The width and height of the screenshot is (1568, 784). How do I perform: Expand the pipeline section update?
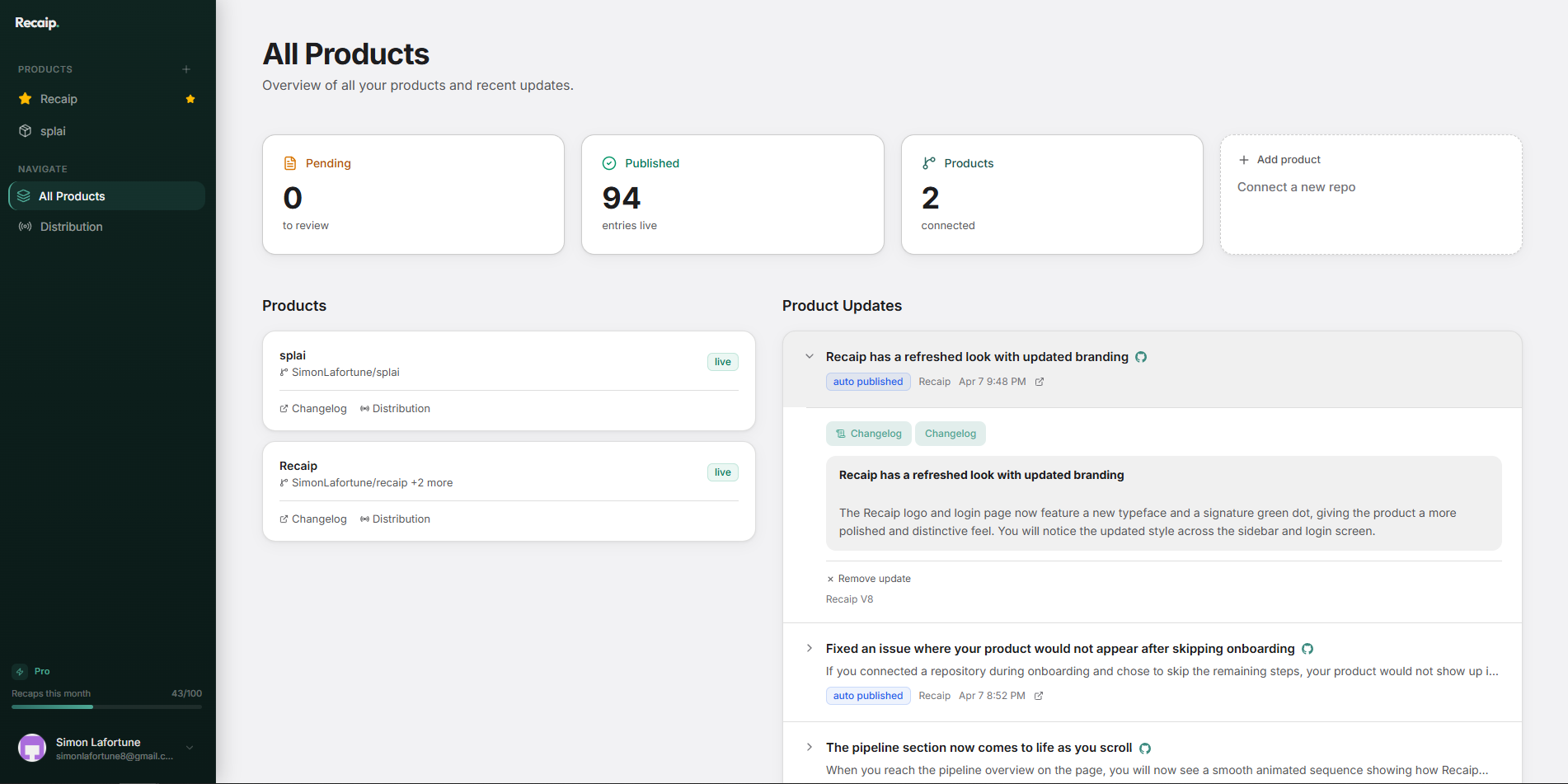coord(809,747)
